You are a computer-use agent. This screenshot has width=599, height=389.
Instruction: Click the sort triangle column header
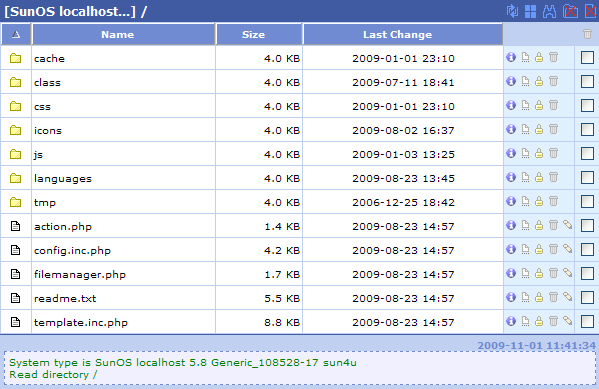tap(16, 34)
